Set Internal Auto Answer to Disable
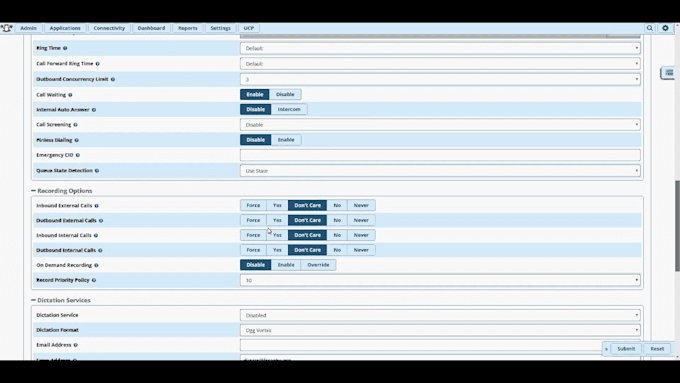 255,109
